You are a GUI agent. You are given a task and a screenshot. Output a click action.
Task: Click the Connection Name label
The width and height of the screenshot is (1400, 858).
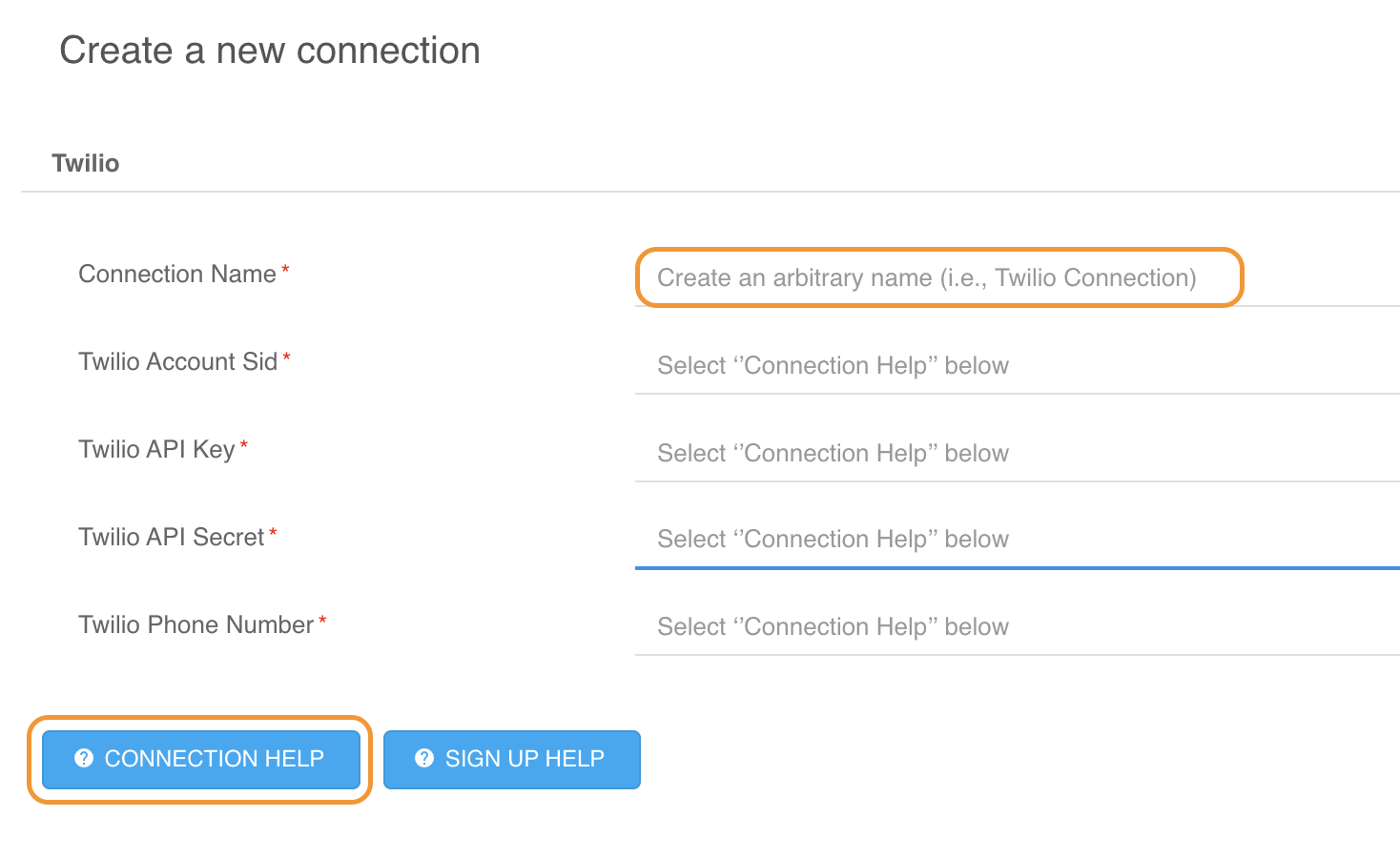point(177,275)
